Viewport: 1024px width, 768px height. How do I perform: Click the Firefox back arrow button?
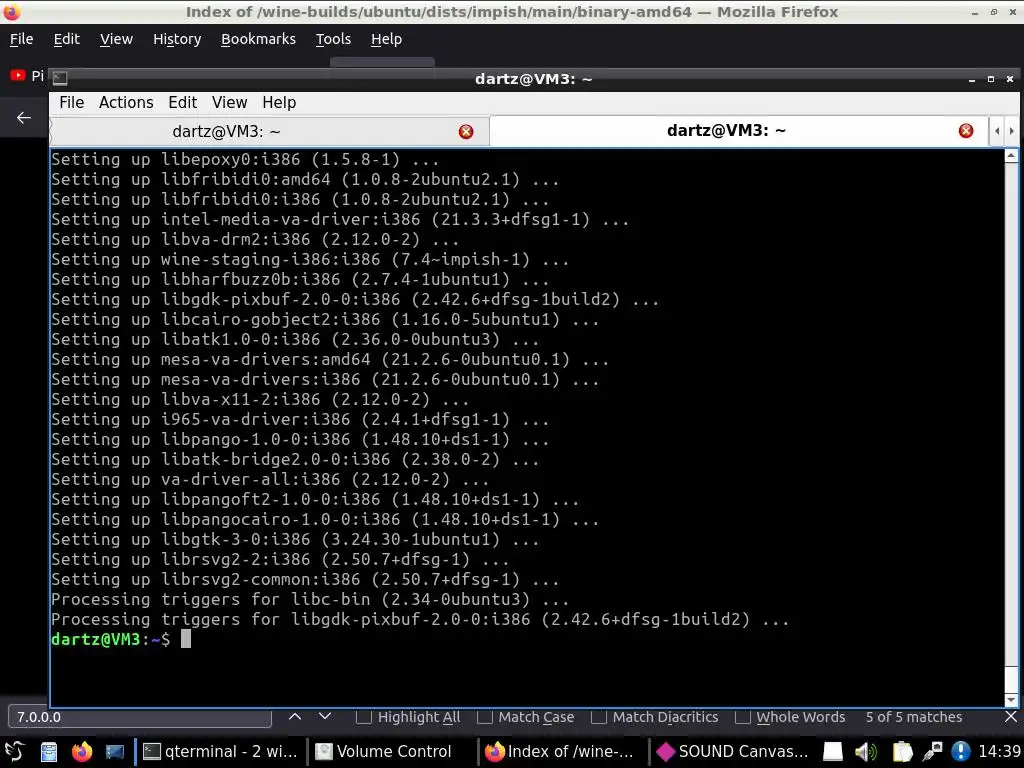24,118
